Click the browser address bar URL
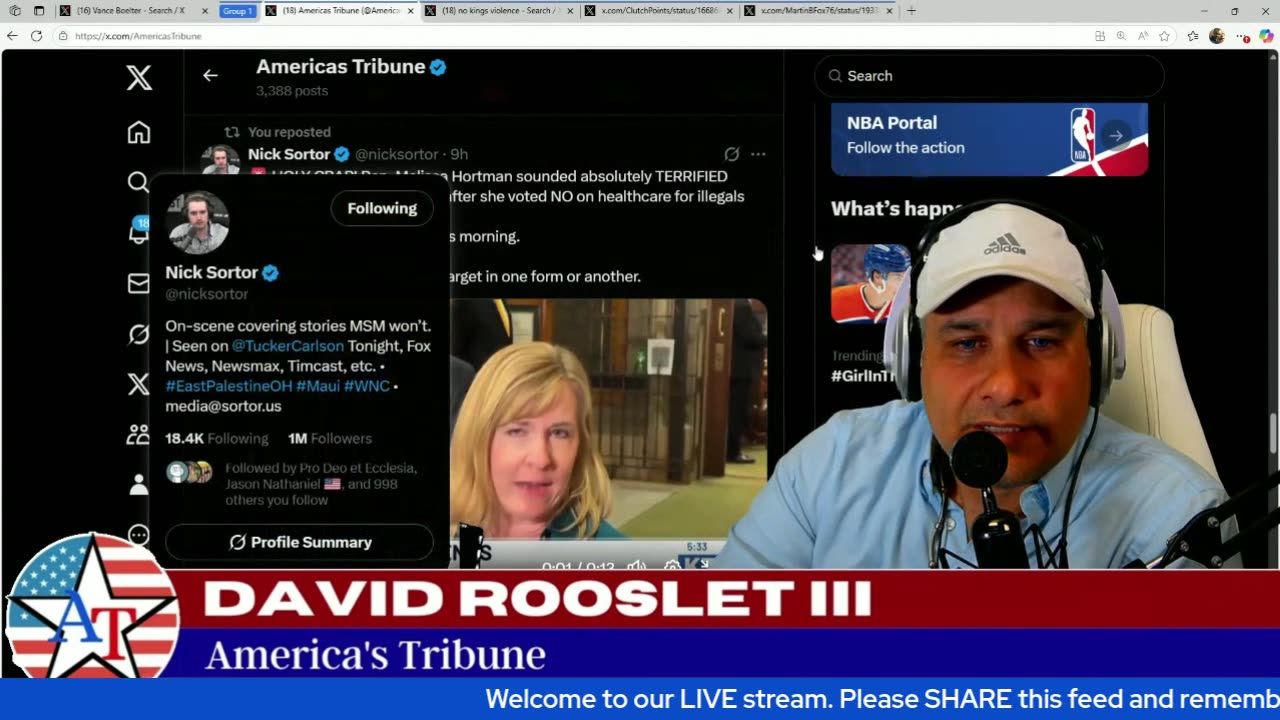This screenshot has height=720, width=1280. pos(138,36)
